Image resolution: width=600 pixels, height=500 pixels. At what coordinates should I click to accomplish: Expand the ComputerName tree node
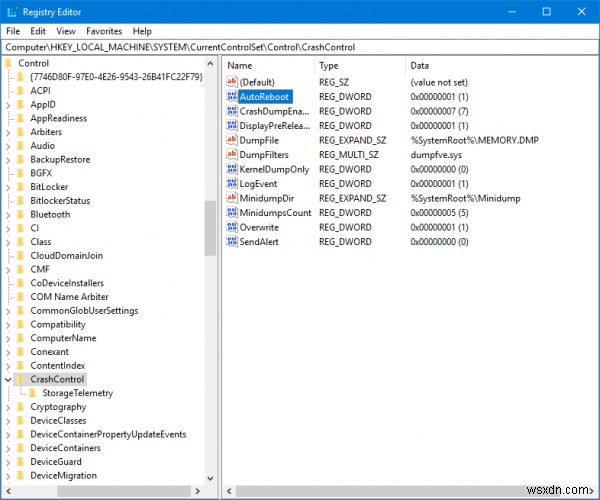click(x=8, y=339)
